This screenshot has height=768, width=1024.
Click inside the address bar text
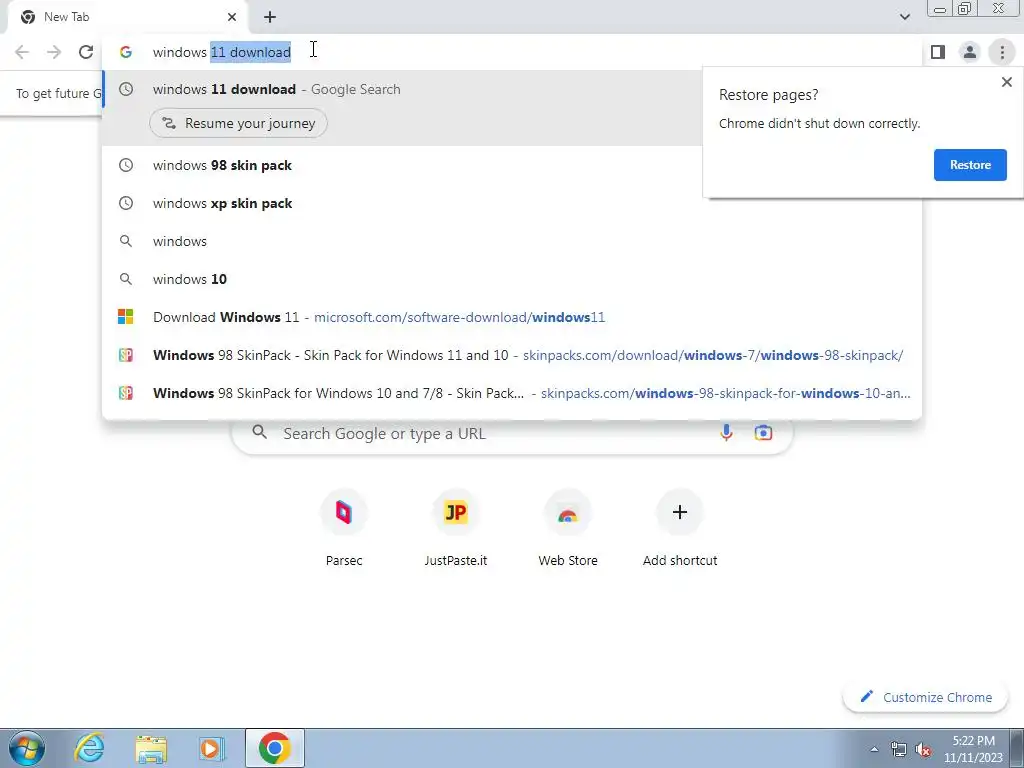(222, 52)
